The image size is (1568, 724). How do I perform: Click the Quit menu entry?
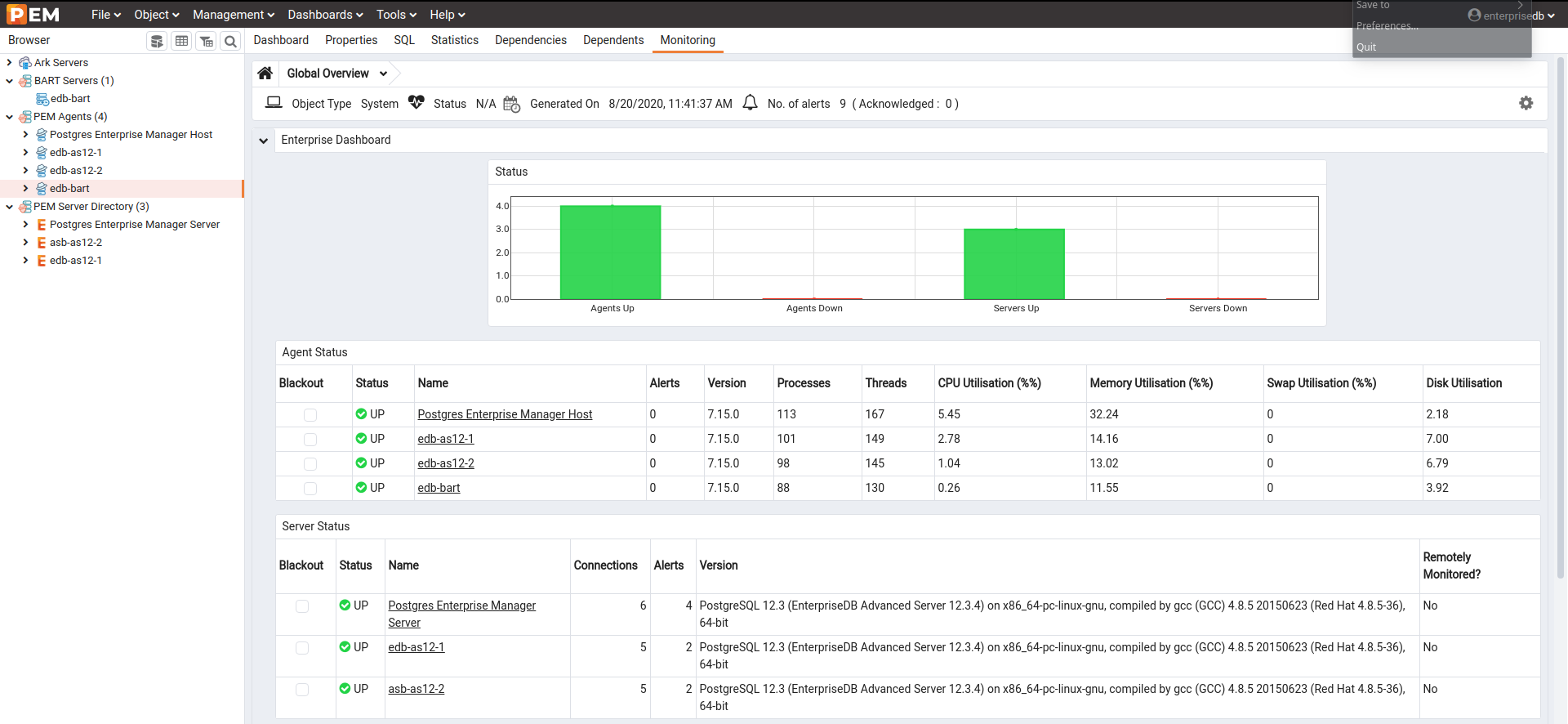click(x=1366, y=47)
